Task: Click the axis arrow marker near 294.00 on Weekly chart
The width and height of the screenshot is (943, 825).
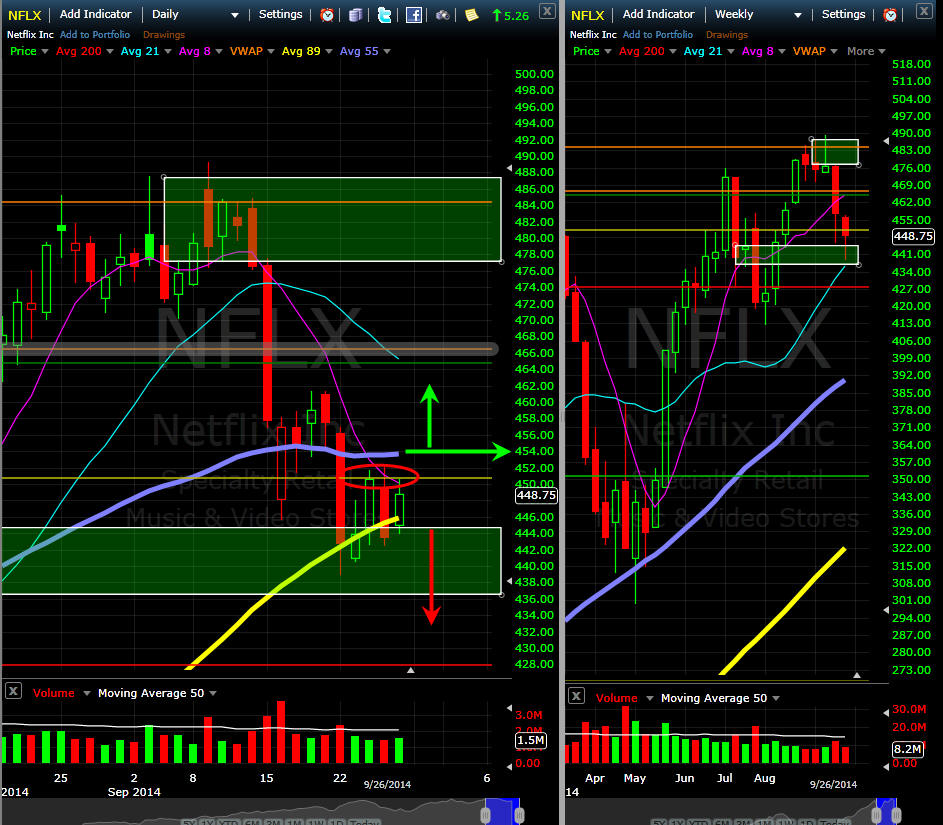Action: (x=886, y=610)
